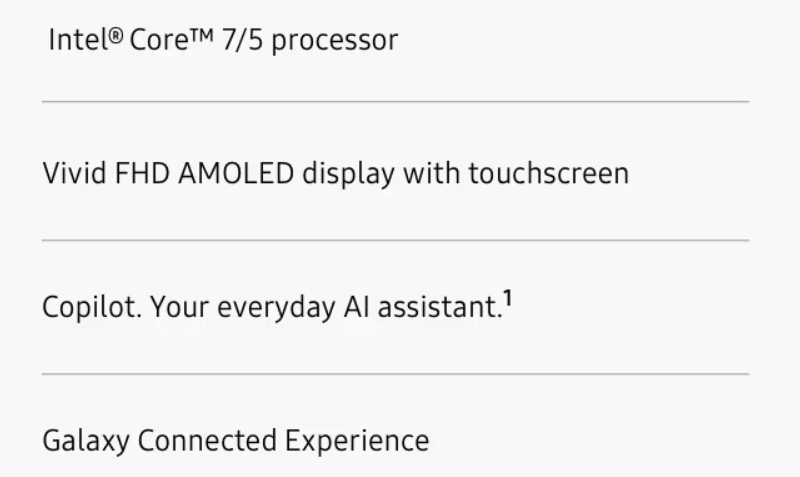This screenshot has height=477, width=800.
Task: Click the word Vivid
Action: [74, 173]
